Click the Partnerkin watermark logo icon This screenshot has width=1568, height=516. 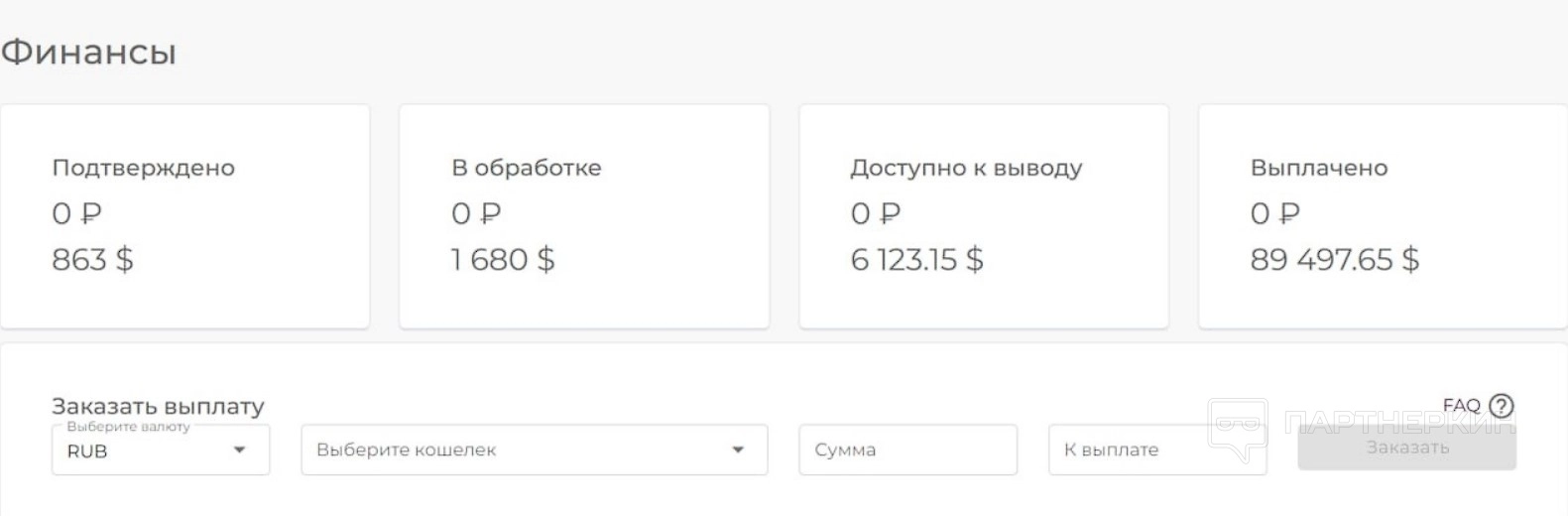(1237, 430)
